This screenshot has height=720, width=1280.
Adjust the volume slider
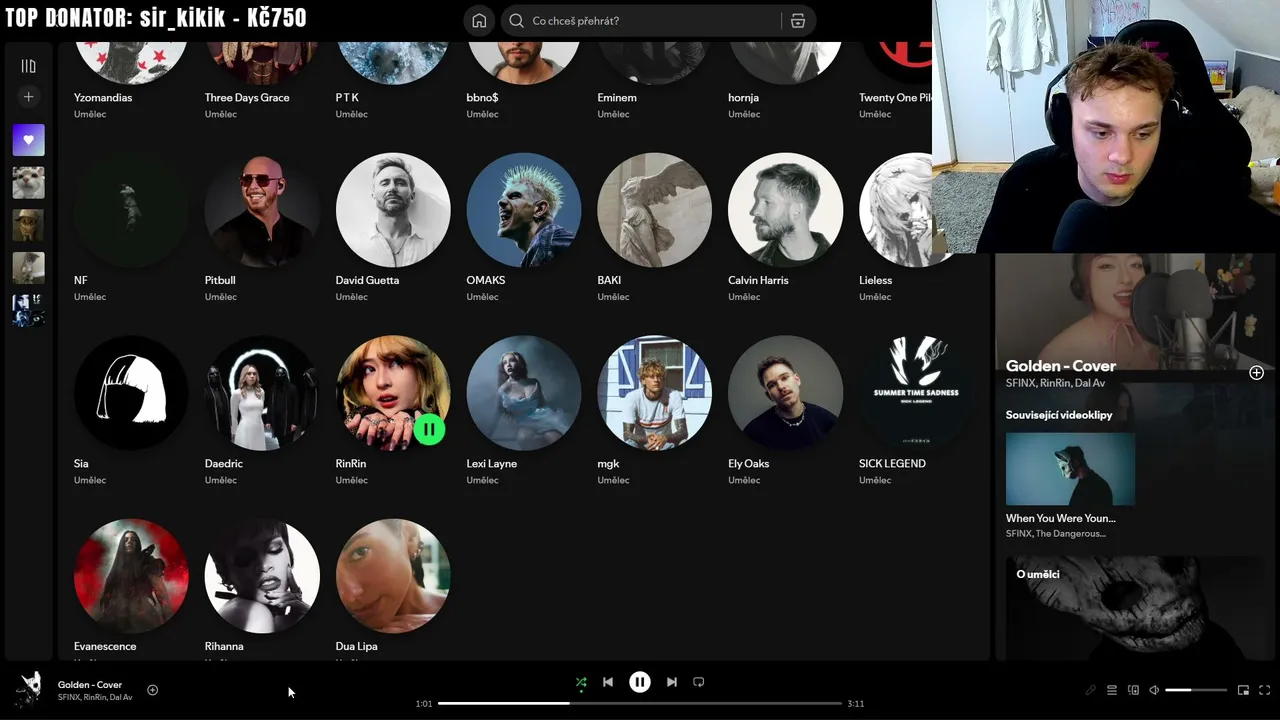[x=1196, y=690]
